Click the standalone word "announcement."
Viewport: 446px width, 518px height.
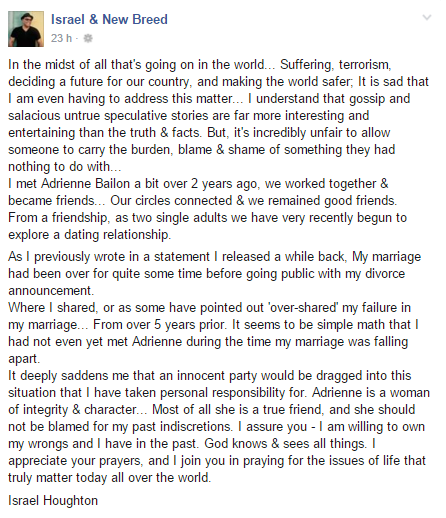click(x=51, y=291)
